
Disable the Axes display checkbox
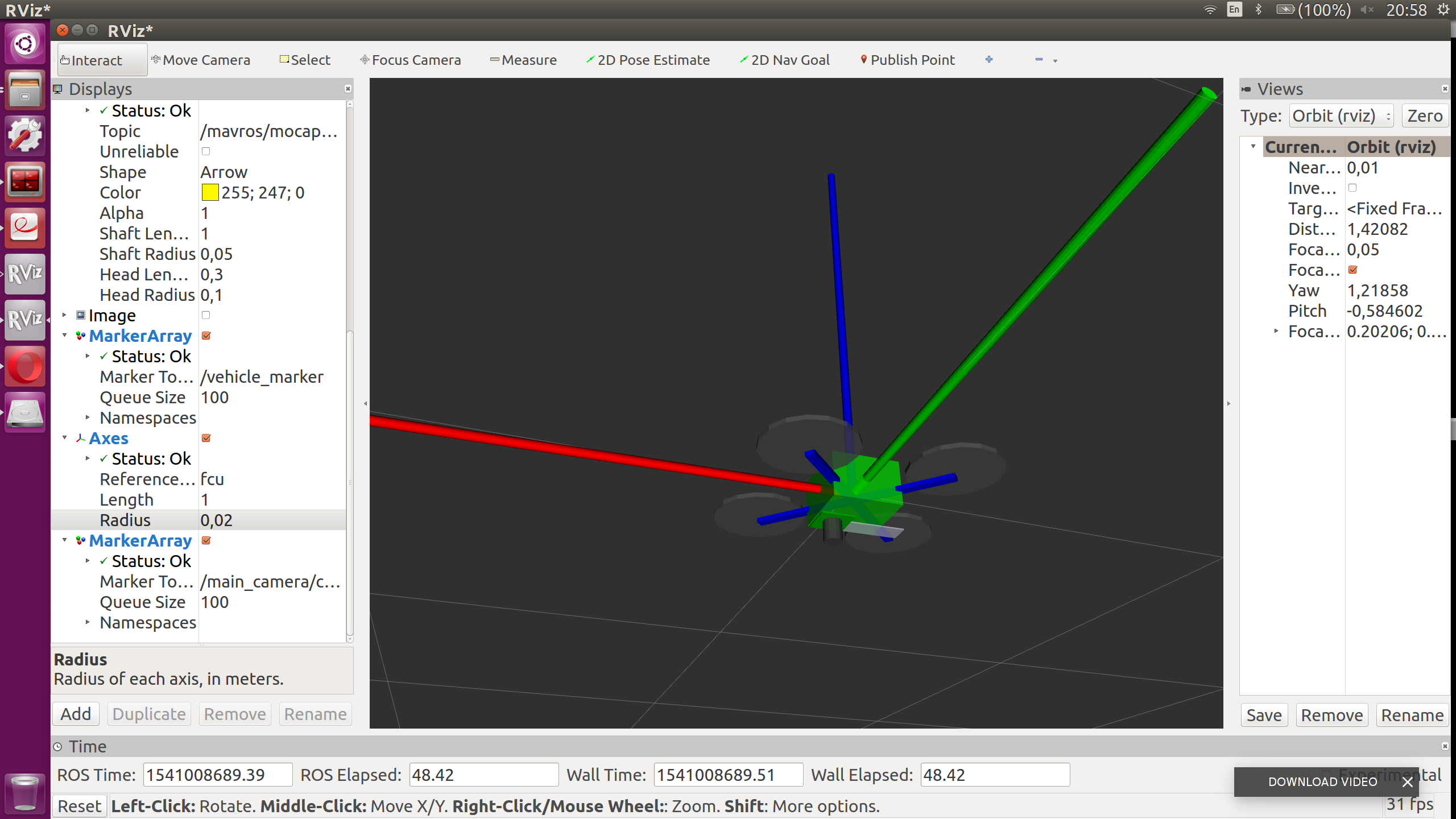[x=206, y=438]
